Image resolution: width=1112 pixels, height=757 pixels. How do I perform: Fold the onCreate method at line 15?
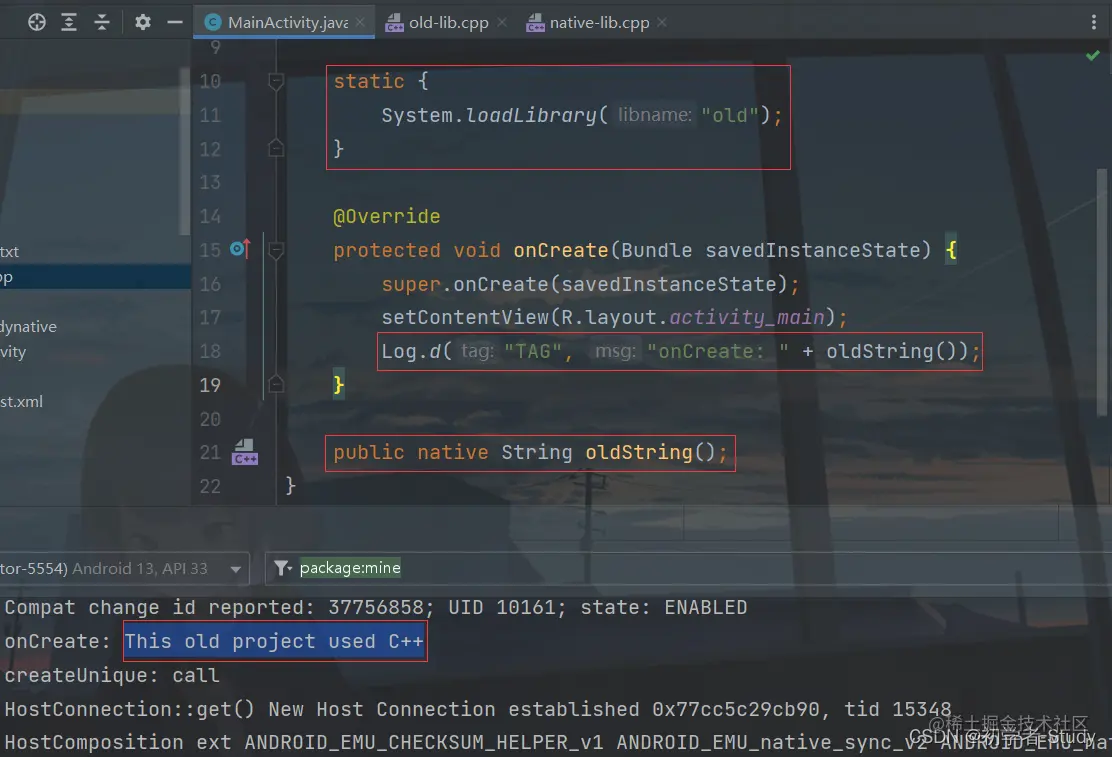tap(276, 250)
